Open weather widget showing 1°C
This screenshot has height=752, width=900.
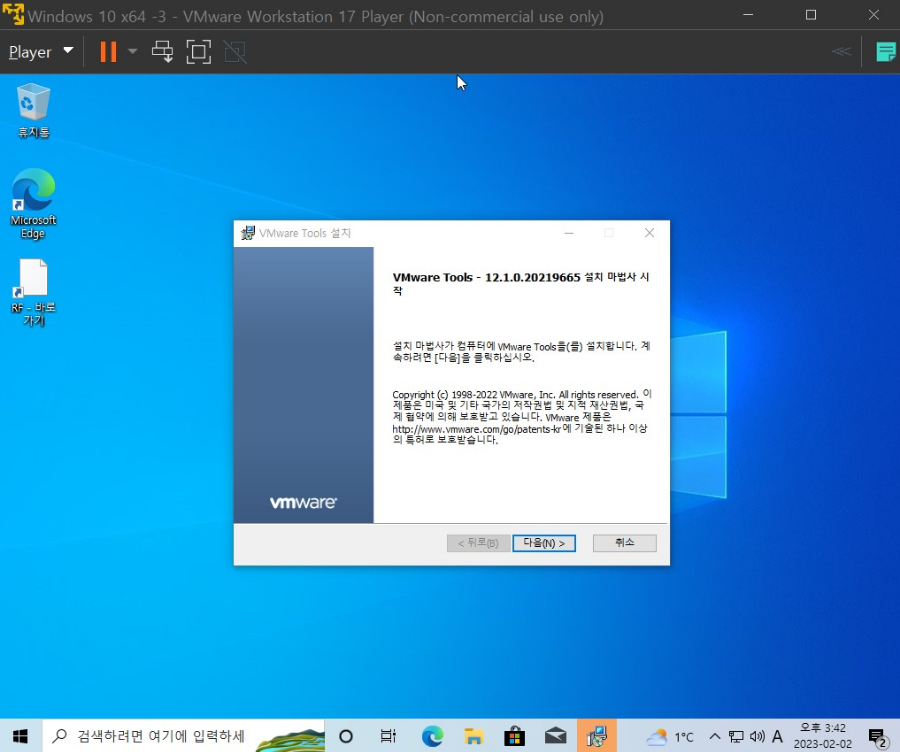point(670,737)
